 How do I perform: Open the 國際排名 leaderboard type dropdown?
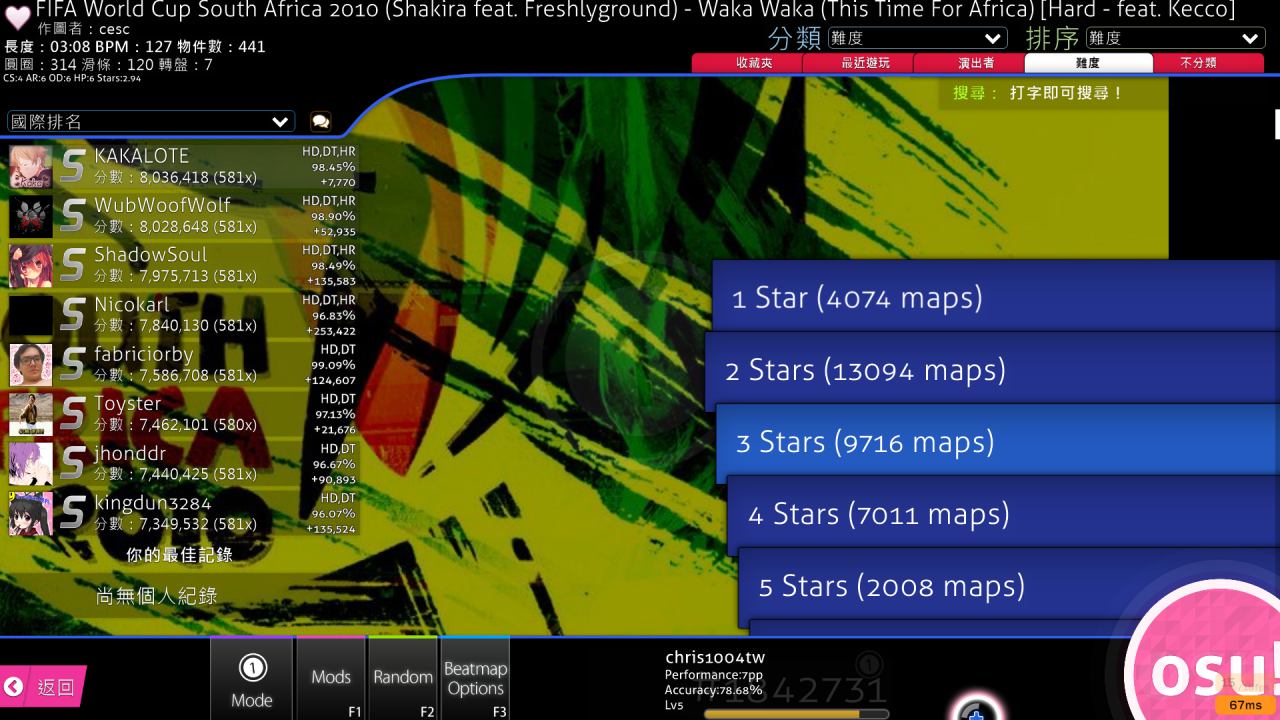(x=150, y=121)
